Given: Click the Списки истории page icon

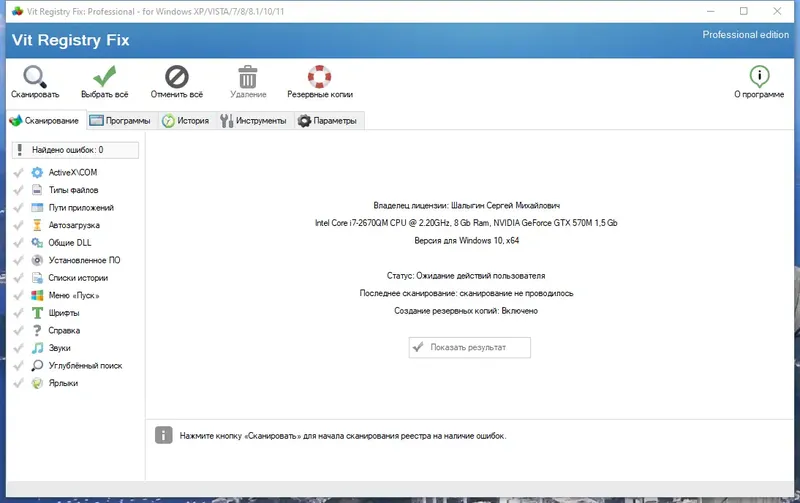Looking at the screenshot, I should coord(37,278).
